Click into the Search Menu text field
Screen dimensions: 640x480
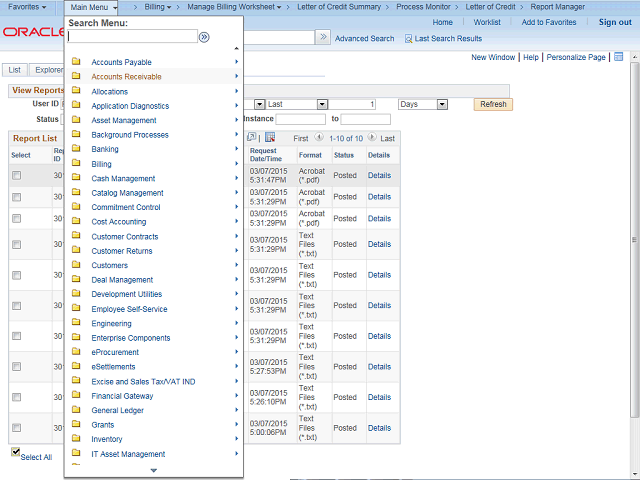point(132,37)
